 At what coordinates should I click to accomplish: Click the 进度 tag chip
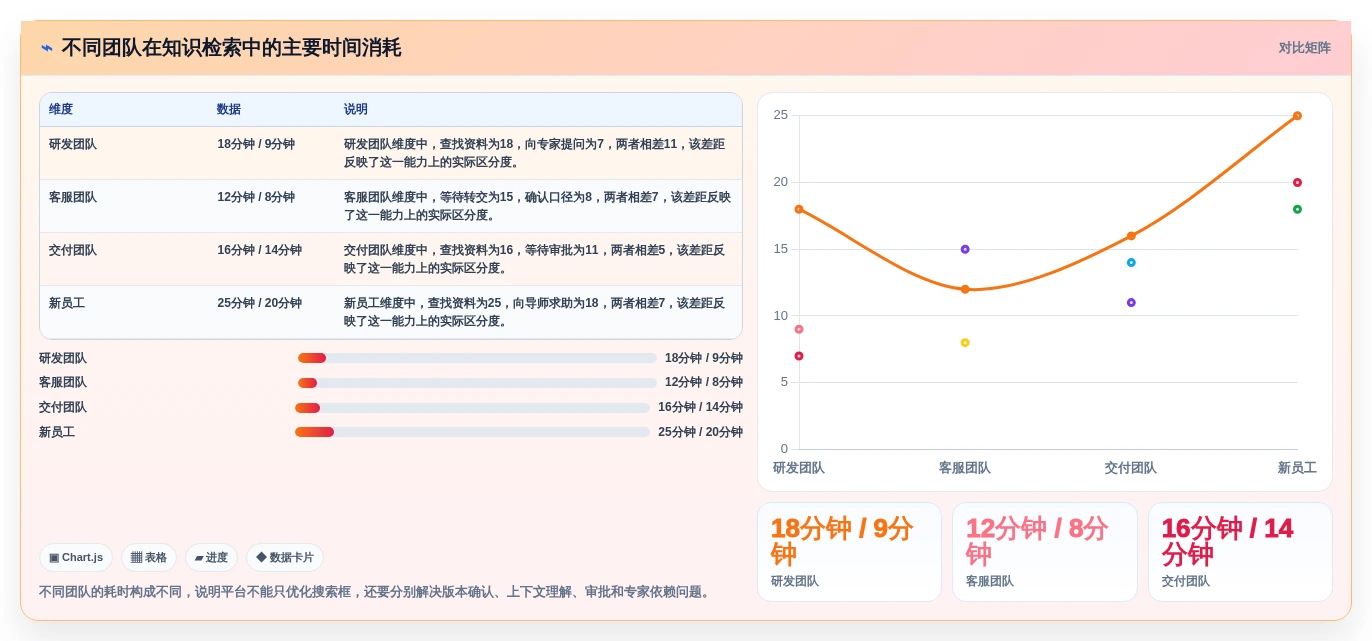(211, 557)
